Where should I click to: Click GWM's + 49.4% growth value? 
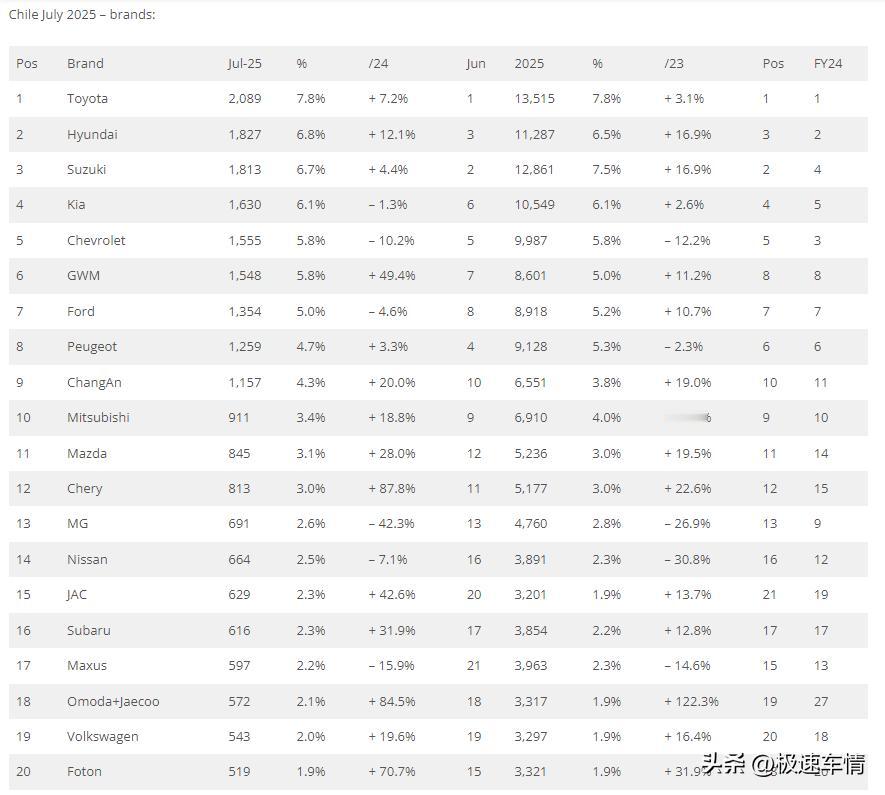392,276
